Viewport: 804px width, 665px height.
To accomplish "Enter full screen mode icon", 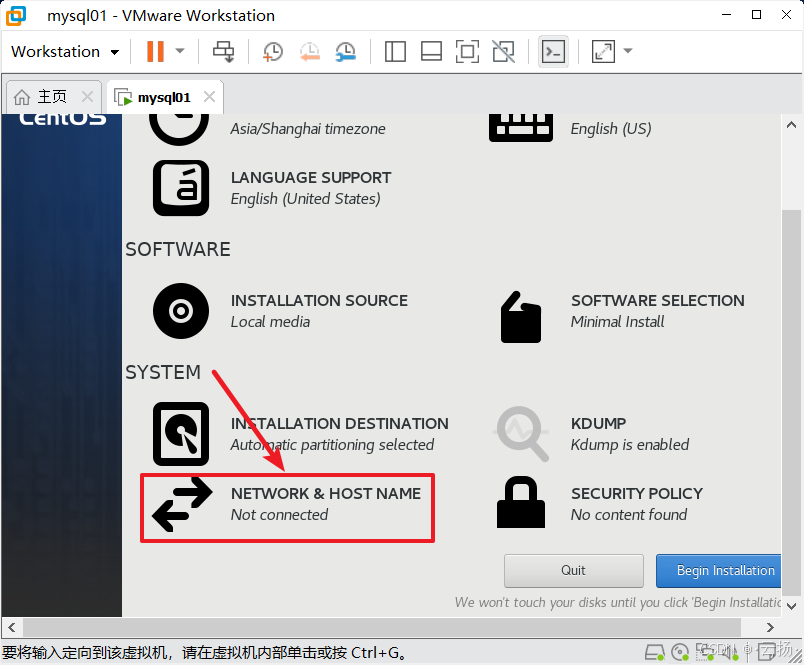I will (x=467, y=51).
